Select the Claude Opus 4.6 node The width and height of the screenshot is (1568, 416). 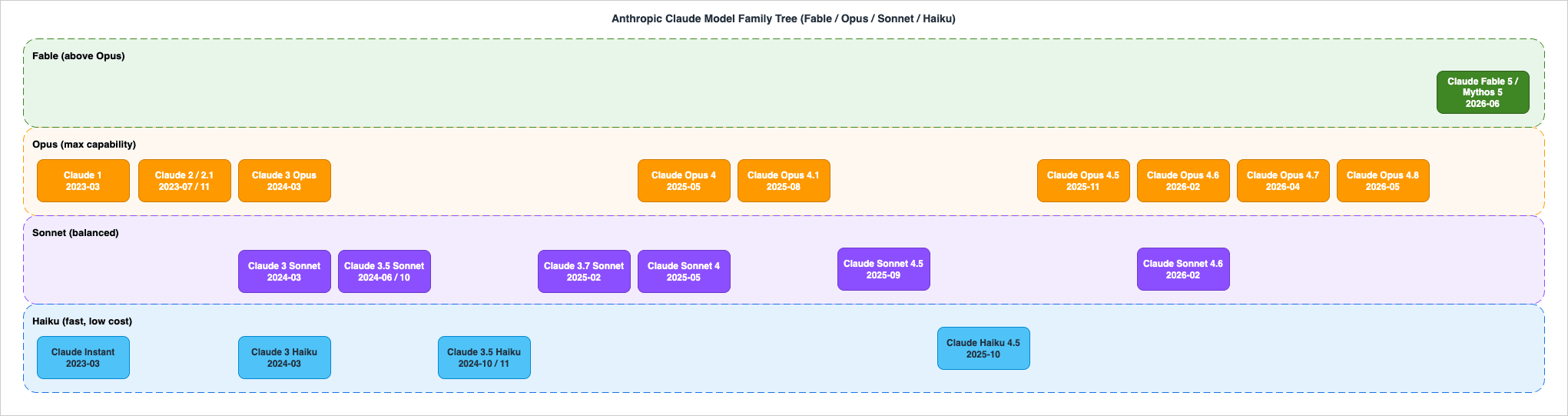point(1183,181)
